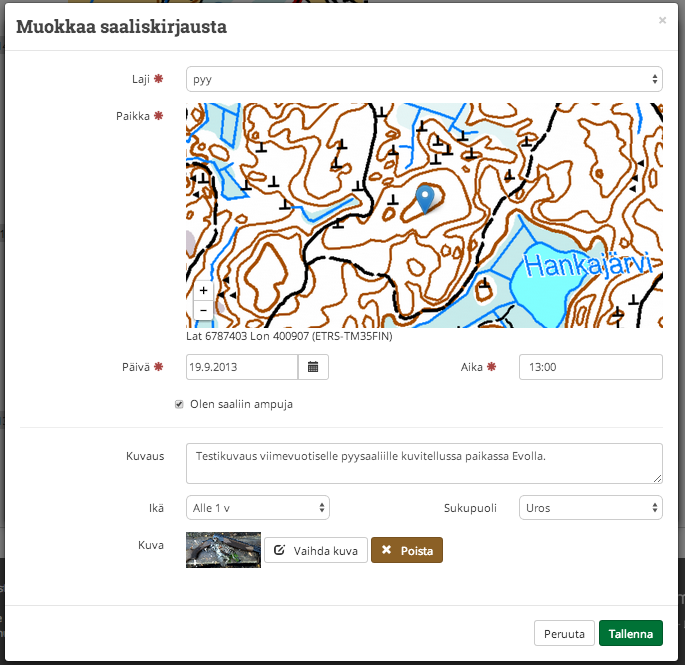
Task: Click the resize handle of Kuvaus textarea
Action: (x=657, y=478)
